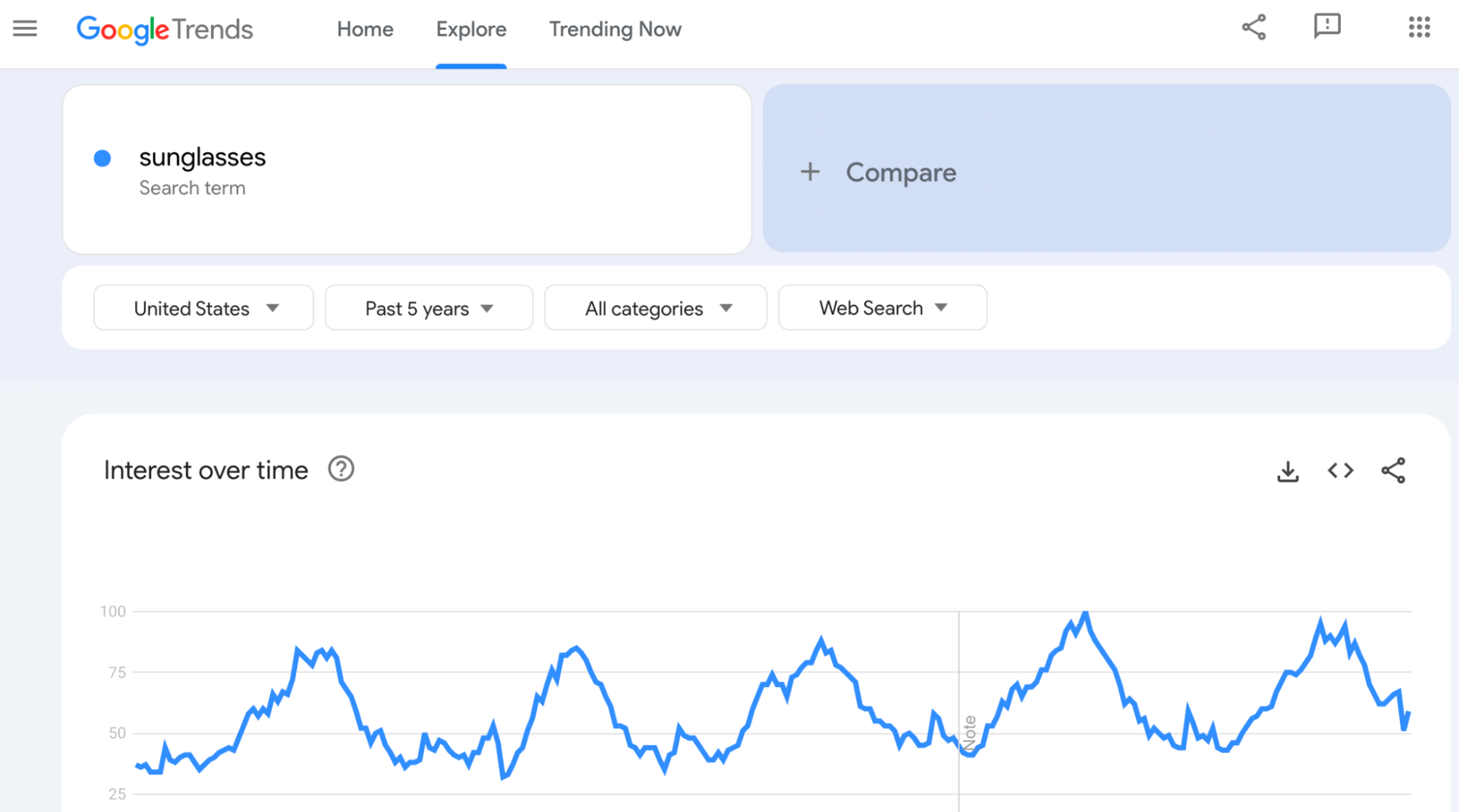Image resolution: width=1459 pixels, height=812 pixels.
Task: Click the Home navigation link
Action: pyautogui.click(x=366, y=29)
